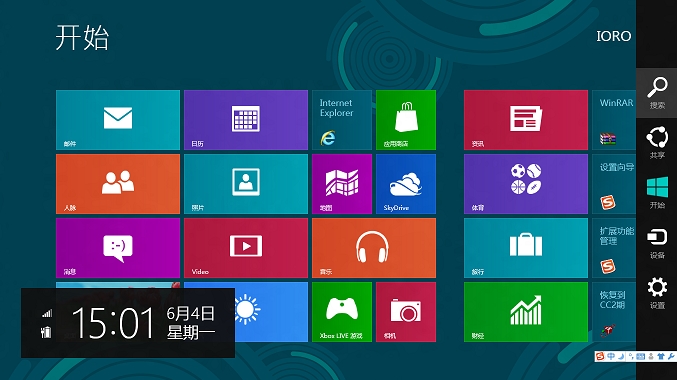
Task: Launch the Internet Explorer tile
Action: click(x=342, y=120)
